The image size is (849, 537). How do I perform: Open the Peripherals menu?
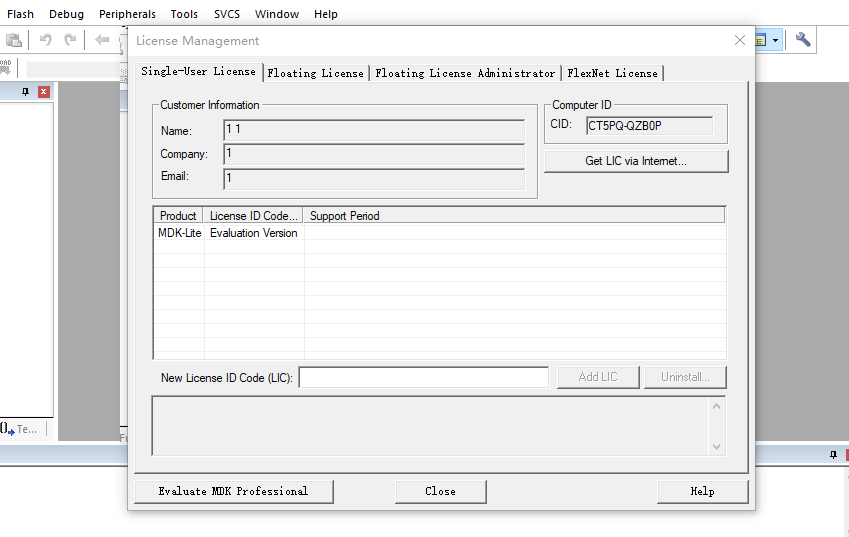(127, 14)
